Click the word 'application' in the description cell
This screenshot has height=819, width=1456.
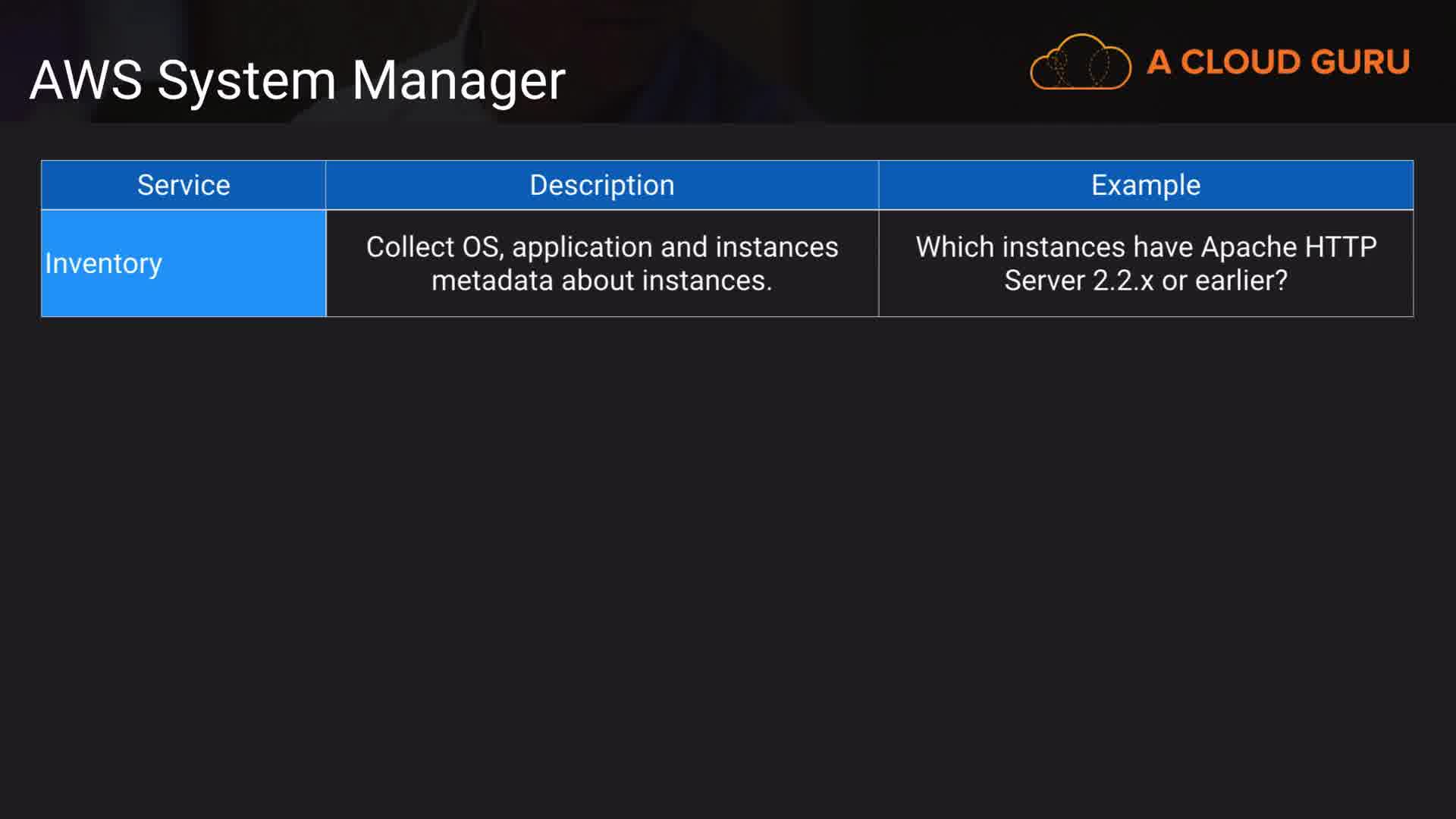tap(582, 247)
